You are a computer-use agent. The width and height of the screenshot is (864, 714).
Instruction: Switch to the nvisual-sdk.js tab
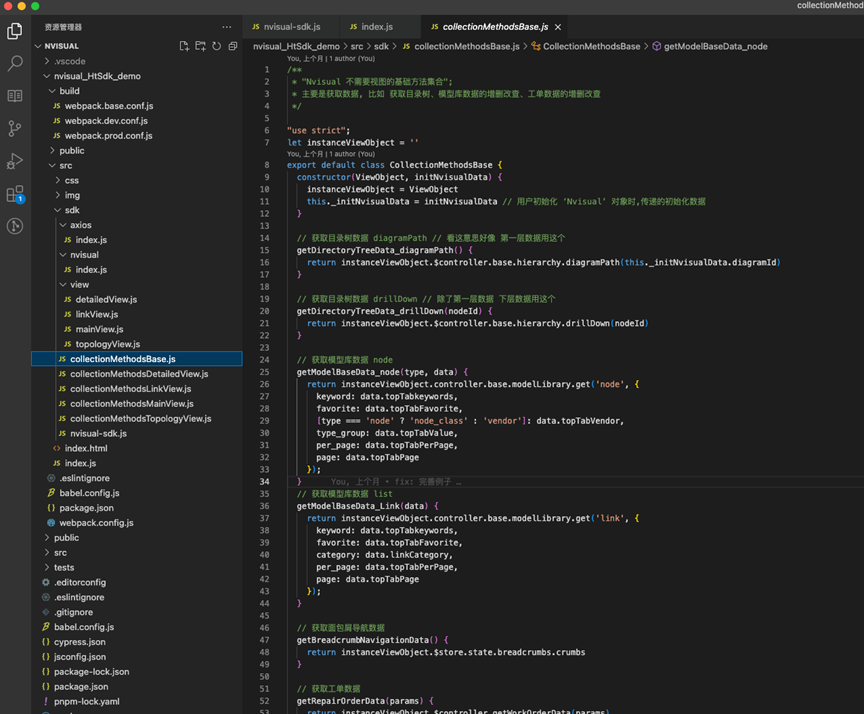291,27
